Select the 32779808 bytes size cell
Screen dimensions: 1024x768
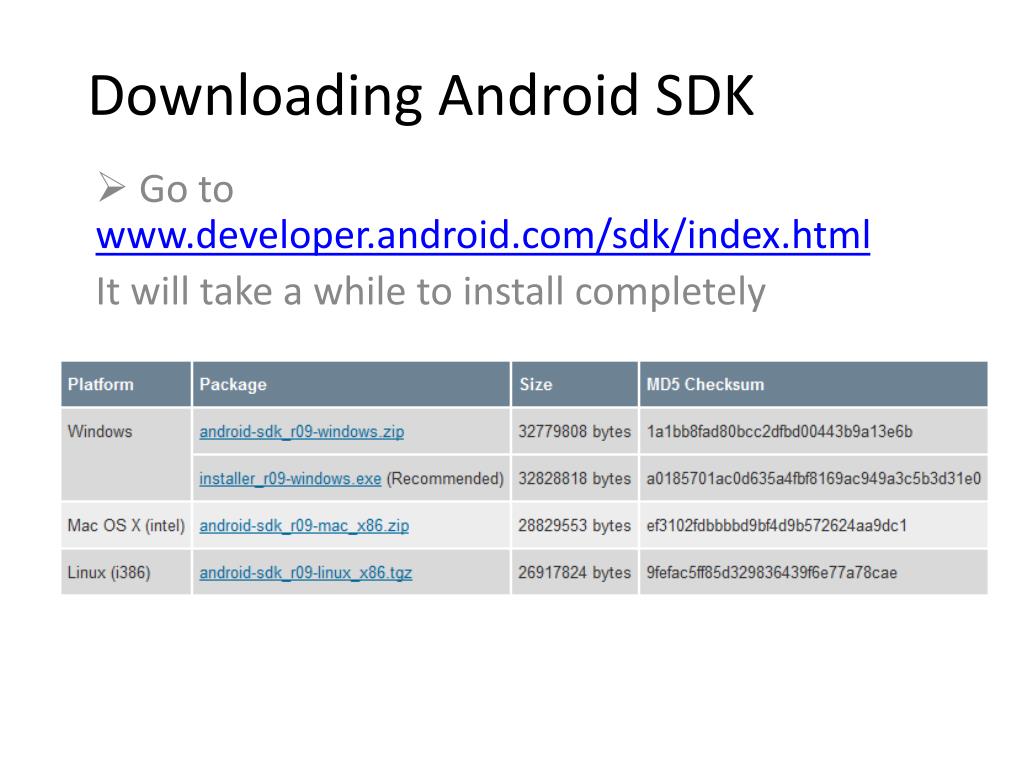click(575, 431)
